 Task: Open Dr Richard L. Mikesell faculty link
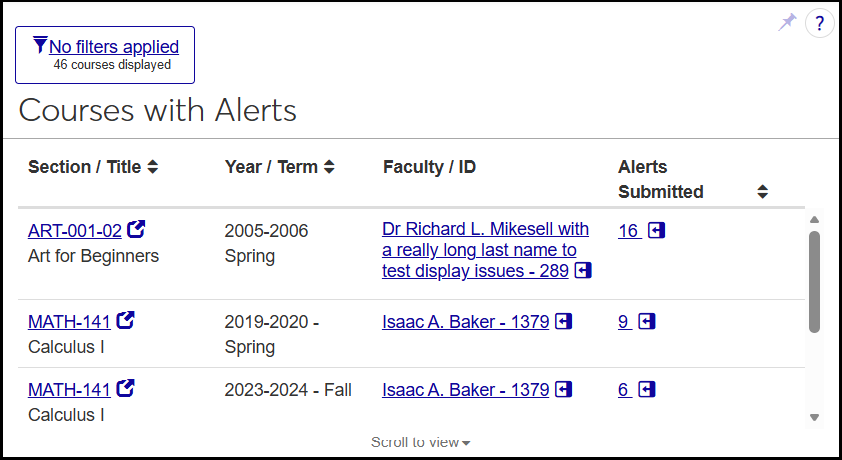[x=485, y=250]
